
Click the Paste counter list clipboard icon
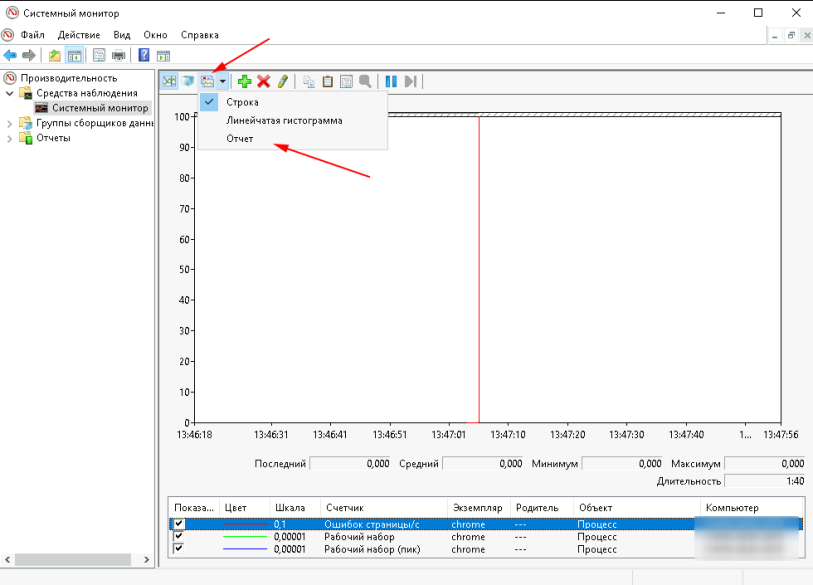[327, 81]
